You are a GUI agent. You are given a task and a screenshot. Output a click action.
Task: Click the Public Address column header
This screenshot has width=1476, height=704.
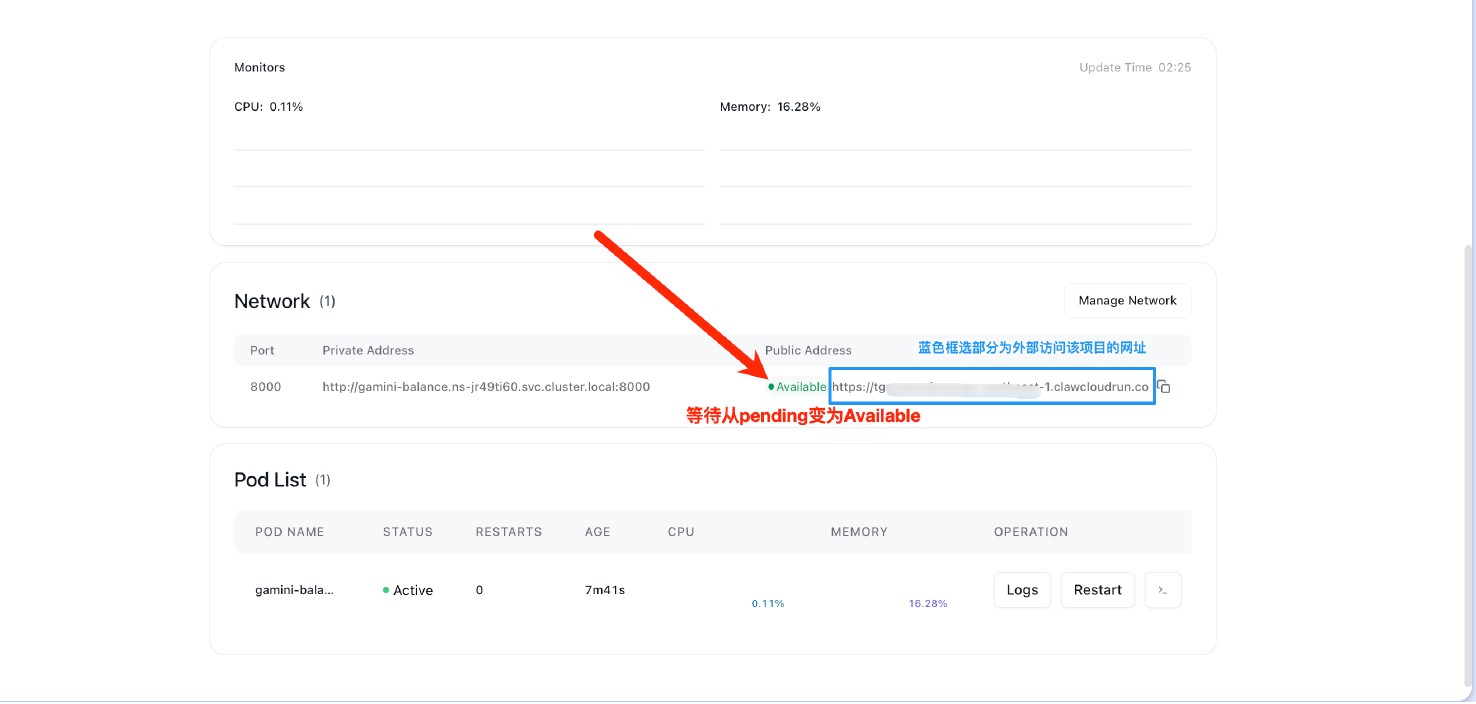click(x=808, y=350)
